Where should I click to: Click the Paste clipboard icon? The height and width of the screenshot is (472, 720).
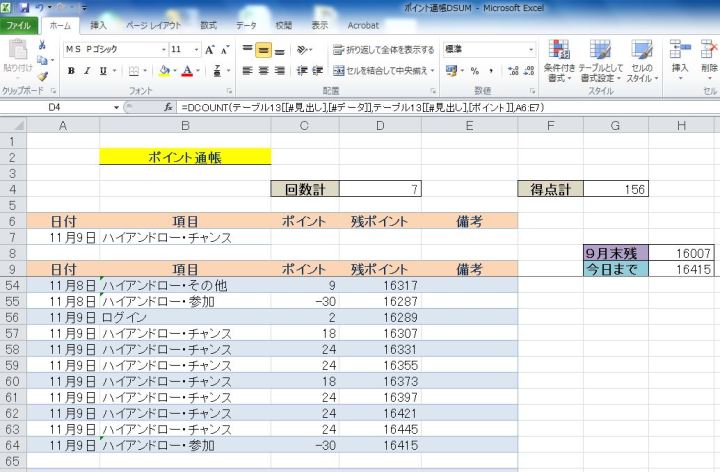pos(17,57)
